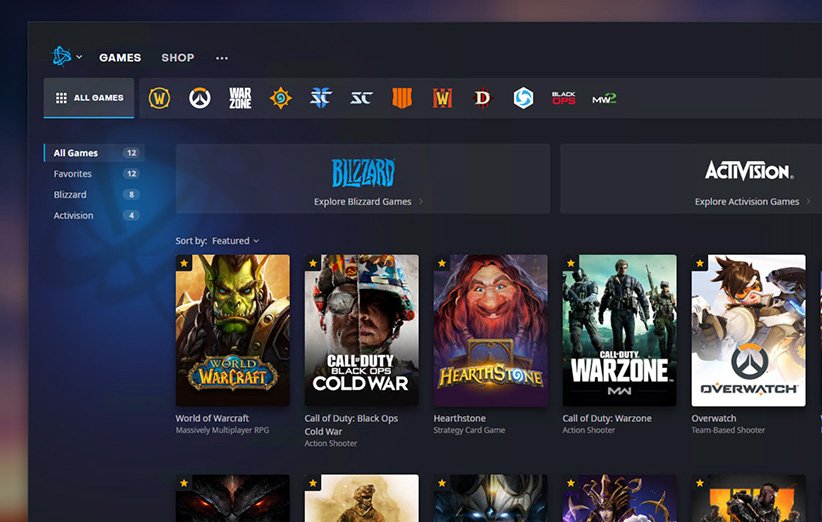This screenshot has height=522, width=822.
Task: Open the SHOP tab
Action: pyautogui.click(x=178, y=58)
